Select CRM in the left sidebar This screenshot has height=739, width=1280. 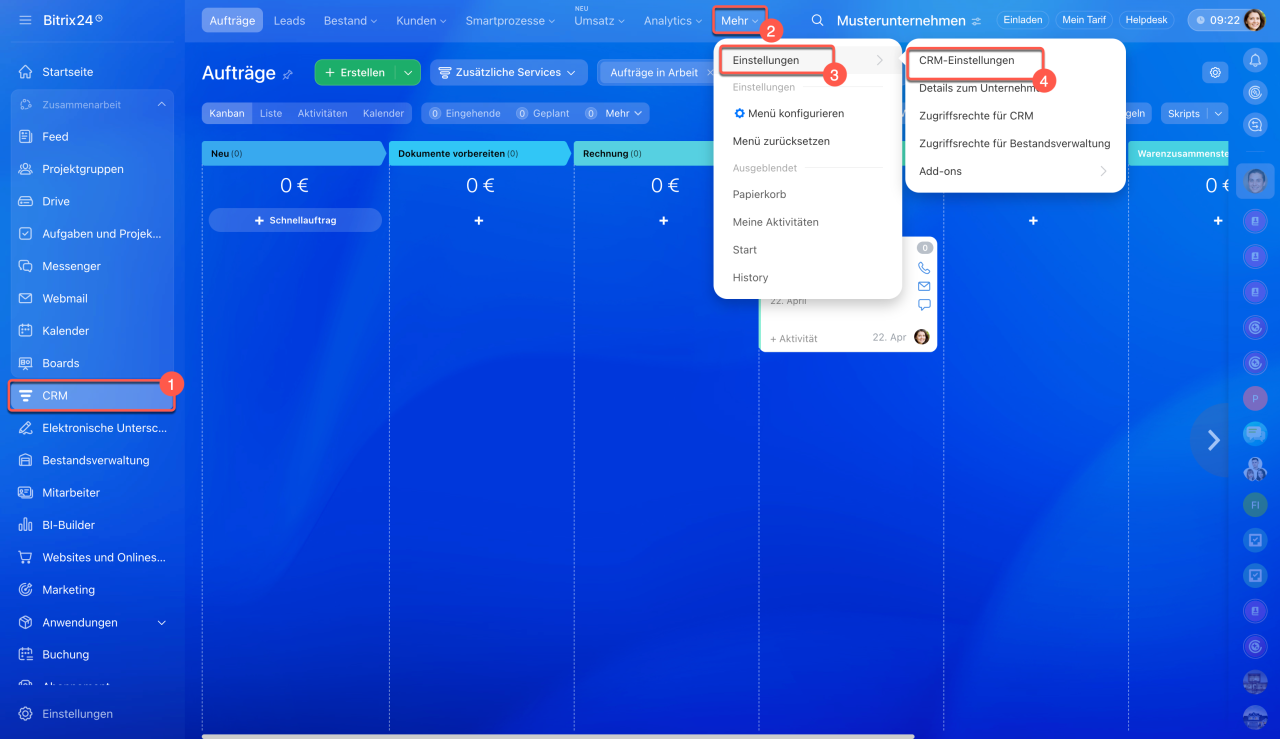pyautogui.click(x=92, y=396)
